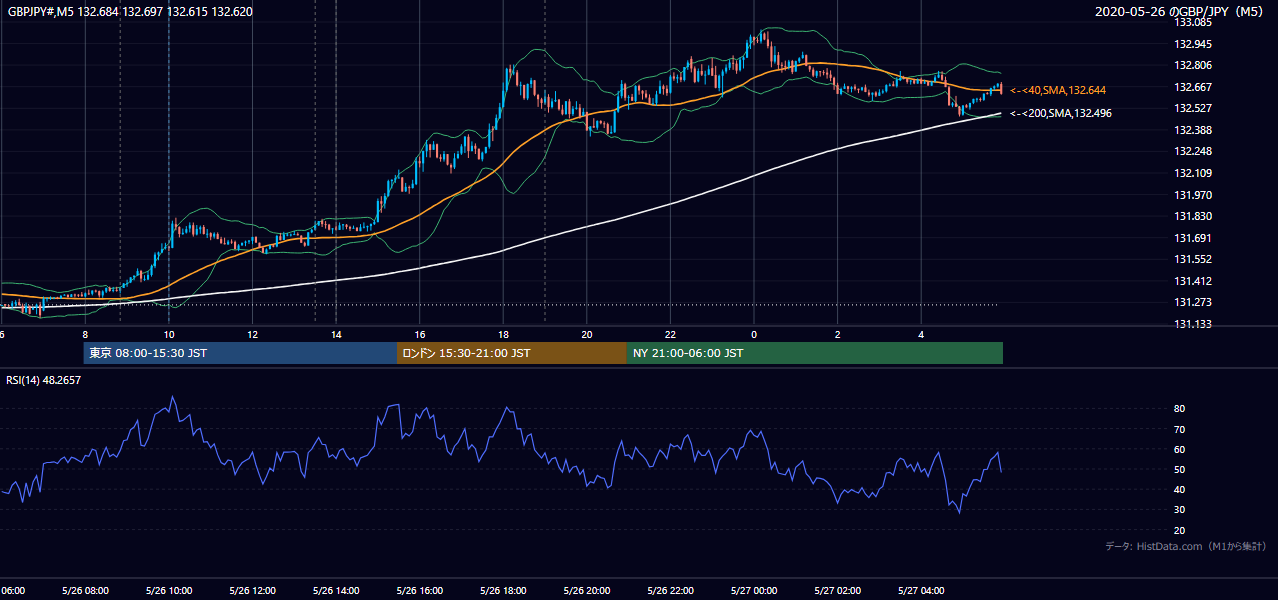Click the 5/26 22:00 date label
Viewport: 1278px width, 600px height.
click(670, 591)
